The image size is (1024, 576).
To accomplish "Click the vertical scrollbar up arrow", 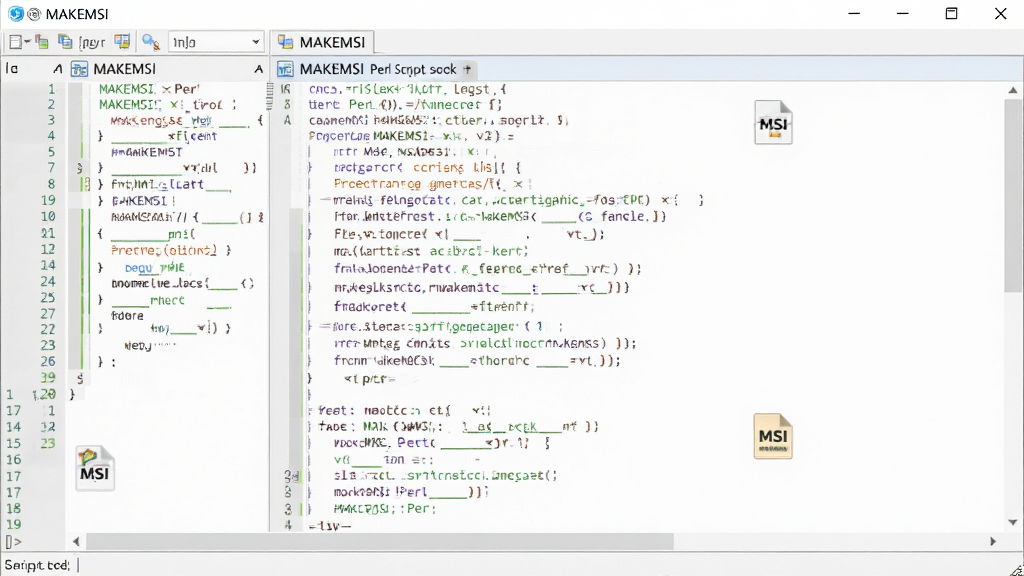I will coord(1013,90).
